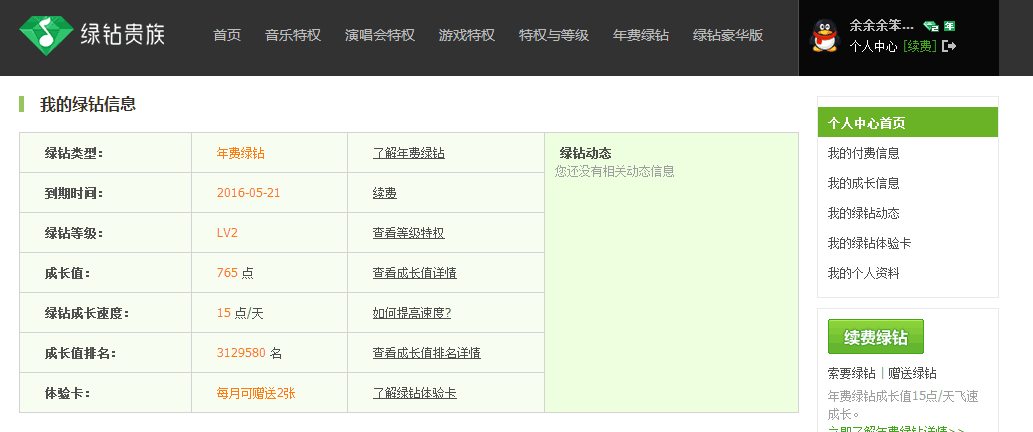Image resolution: width=1033 pixels, height=432 pixels.
Task: Click 续费 link in expiry row
Action: tap(385, 194)
